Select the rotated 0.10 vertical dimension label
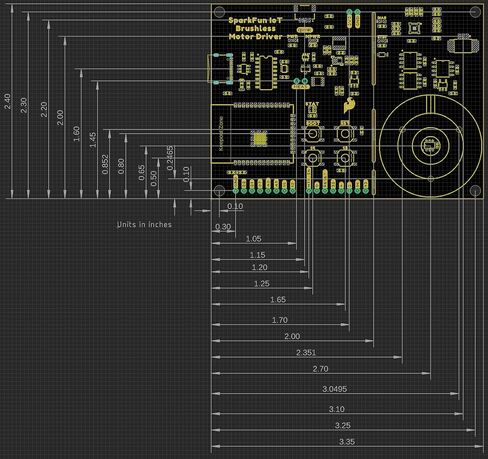Viewport: 488px width, 459px height. coord(186,174)
